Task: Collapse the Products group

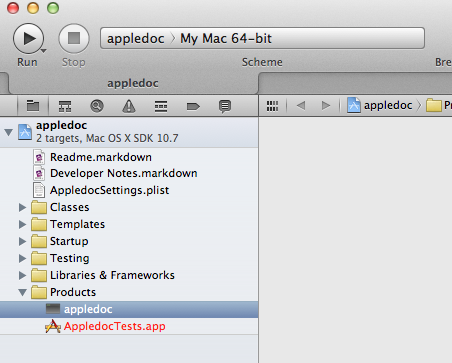Action: [22, 293]
